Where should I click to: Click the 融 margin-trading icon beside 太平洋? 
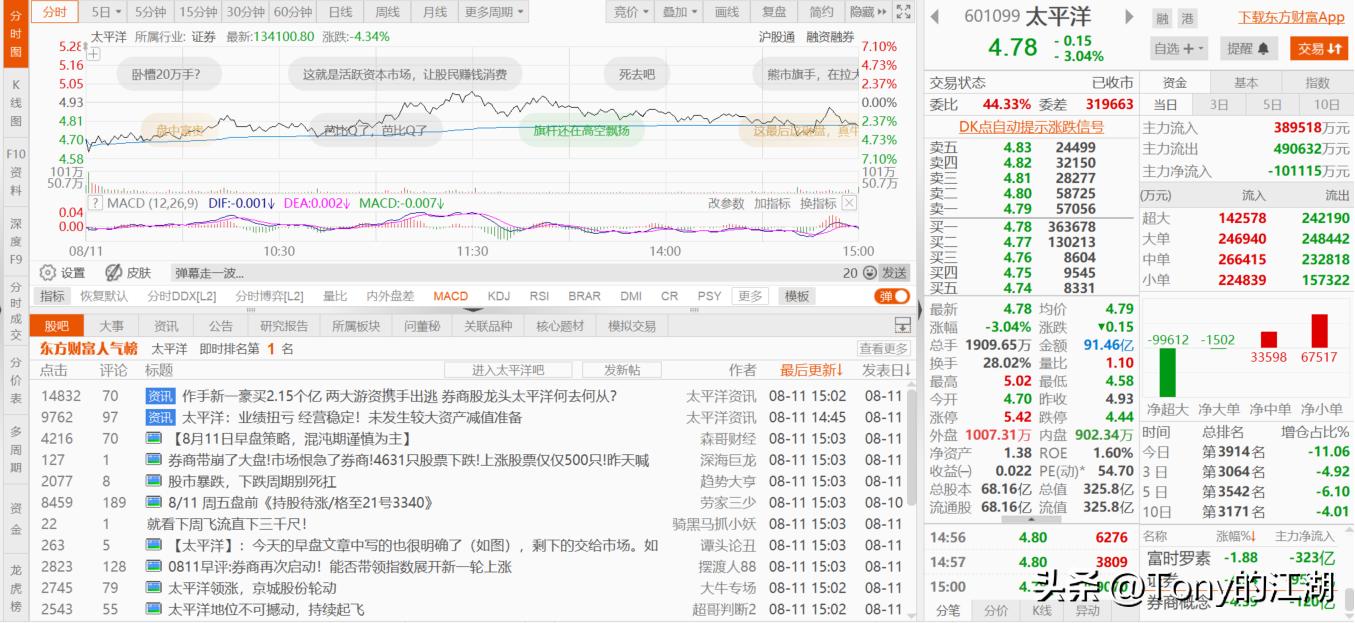click(1162, 16)
